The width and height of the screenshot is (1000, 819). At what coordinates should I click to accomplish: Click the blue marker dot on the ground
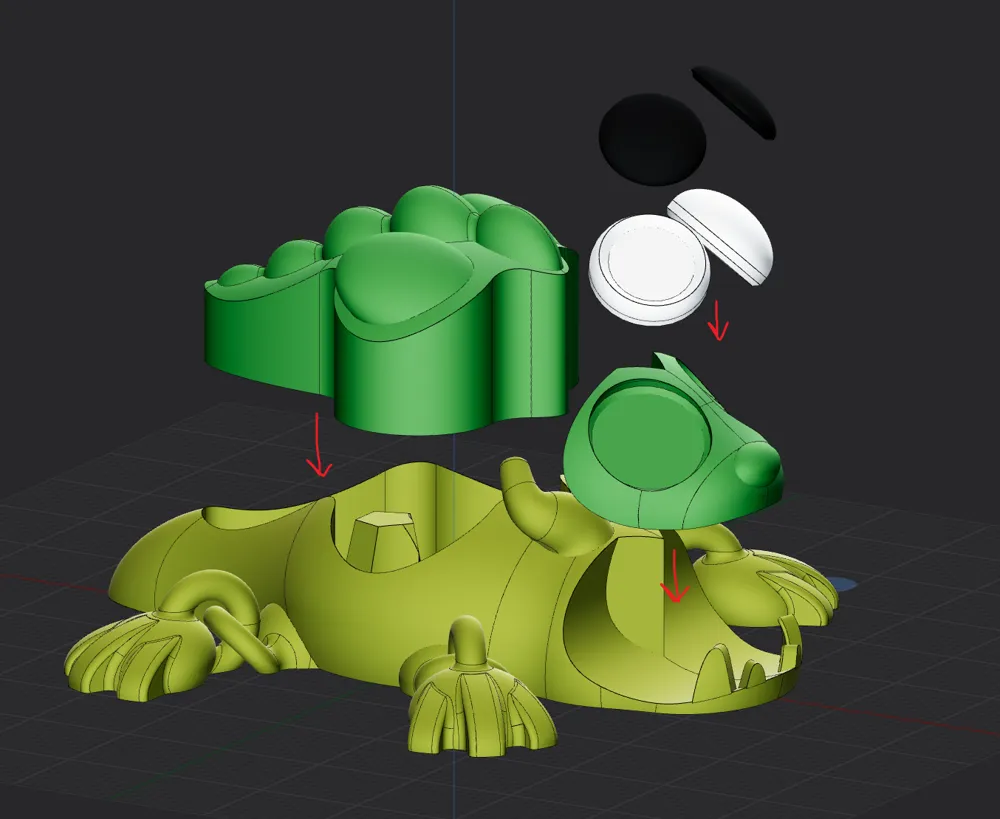point(844,583)
